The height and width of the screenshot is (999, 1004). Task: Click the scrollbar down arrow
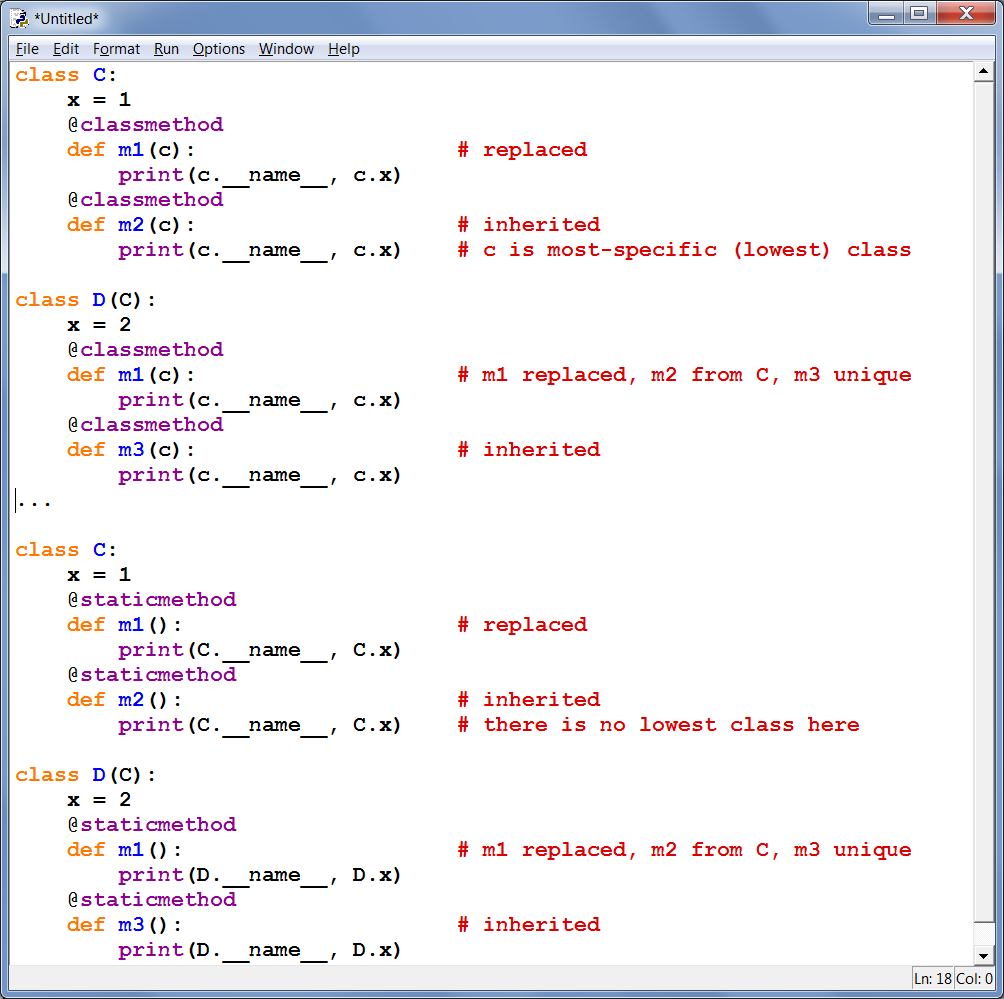983,955
